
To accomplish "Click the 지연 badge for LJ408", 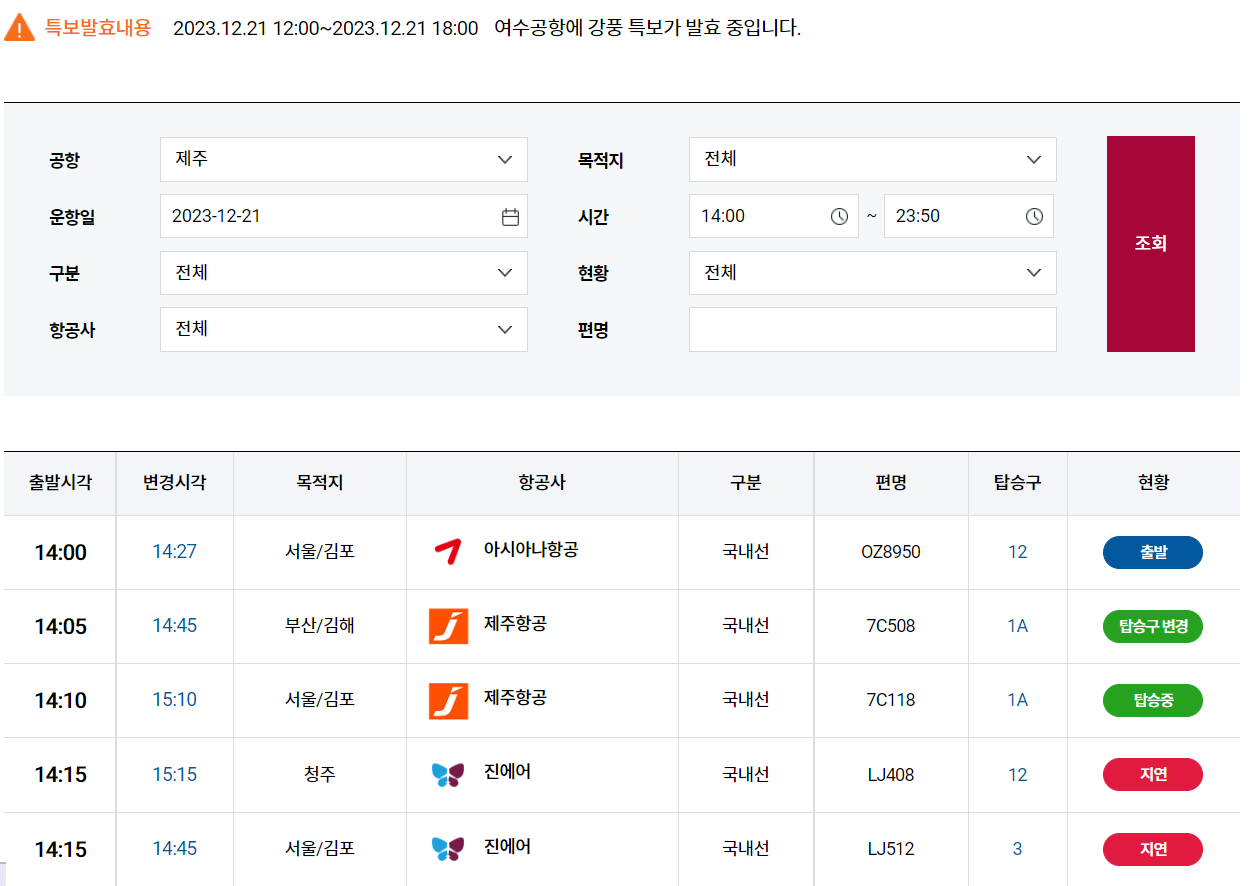I will (x=1153, y=774).
